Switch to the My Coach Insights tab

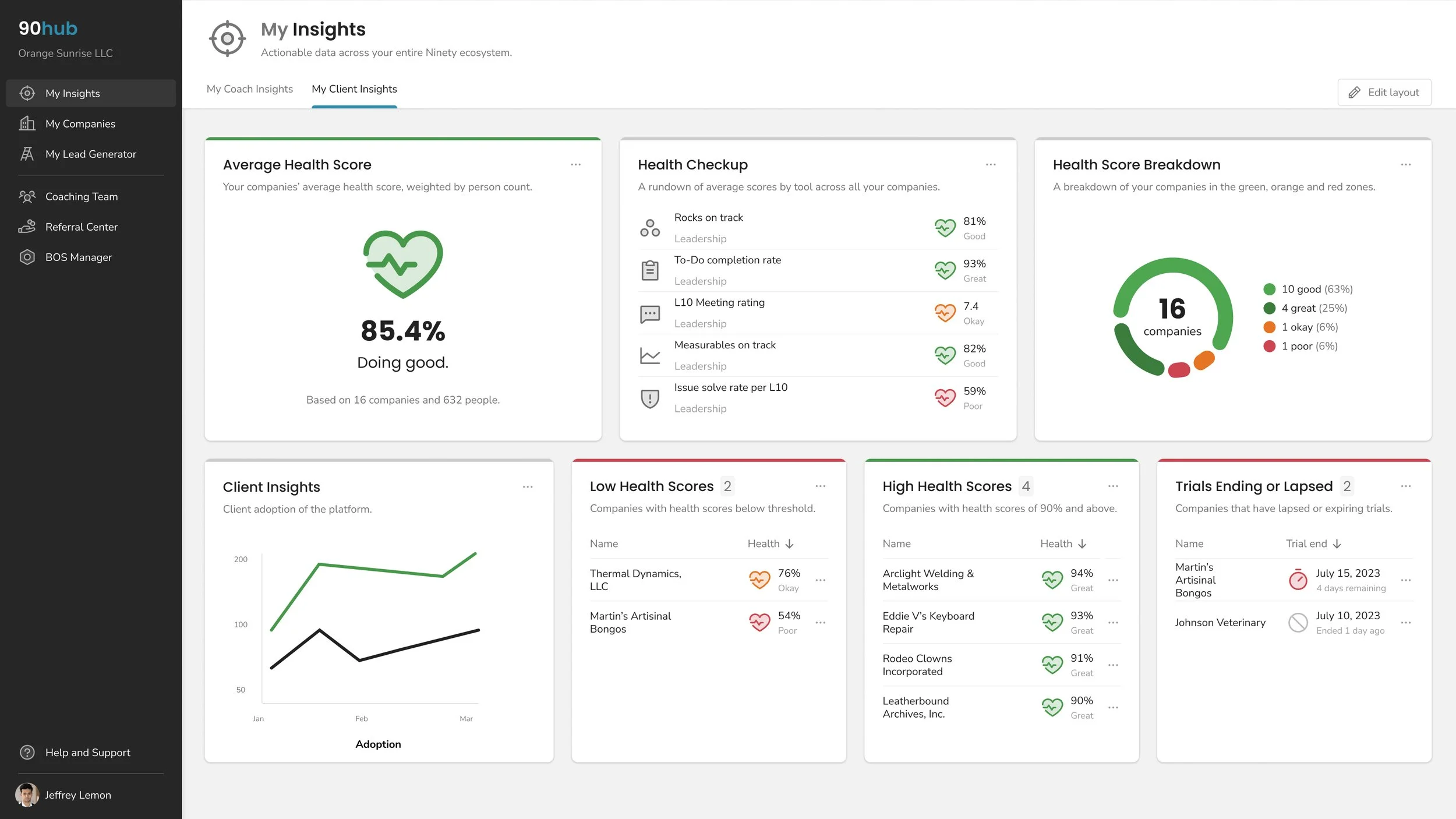point(250,89)
